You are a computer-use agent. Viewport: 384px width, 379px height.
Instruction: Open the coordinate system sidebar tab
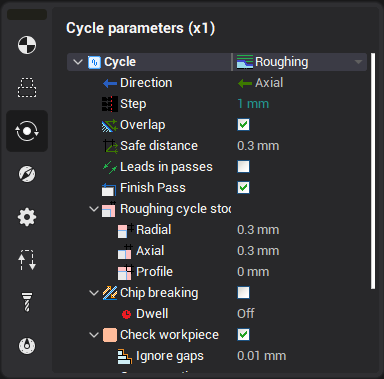pyautogui.click(x=27, y=45)
